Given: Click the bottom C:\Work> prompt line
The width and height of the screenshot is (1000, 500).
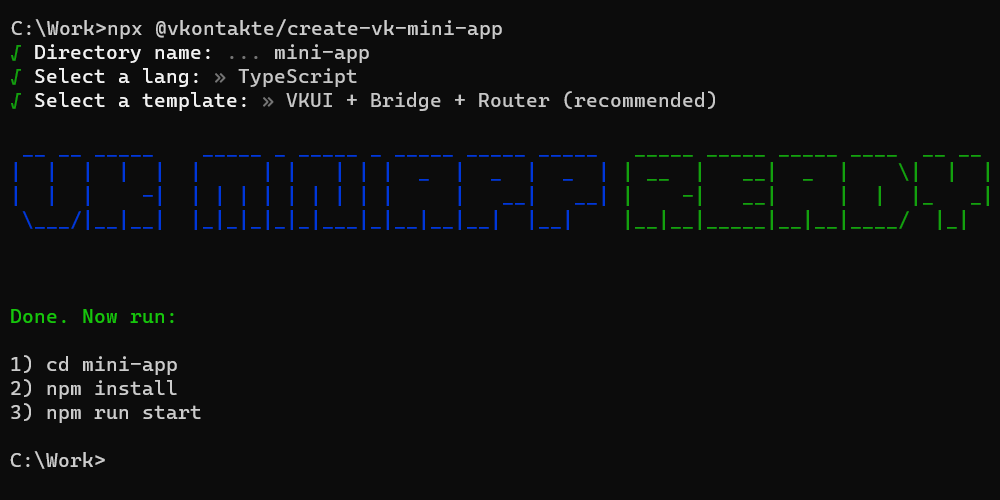Looking at the screenshot, I should (58, 460).
